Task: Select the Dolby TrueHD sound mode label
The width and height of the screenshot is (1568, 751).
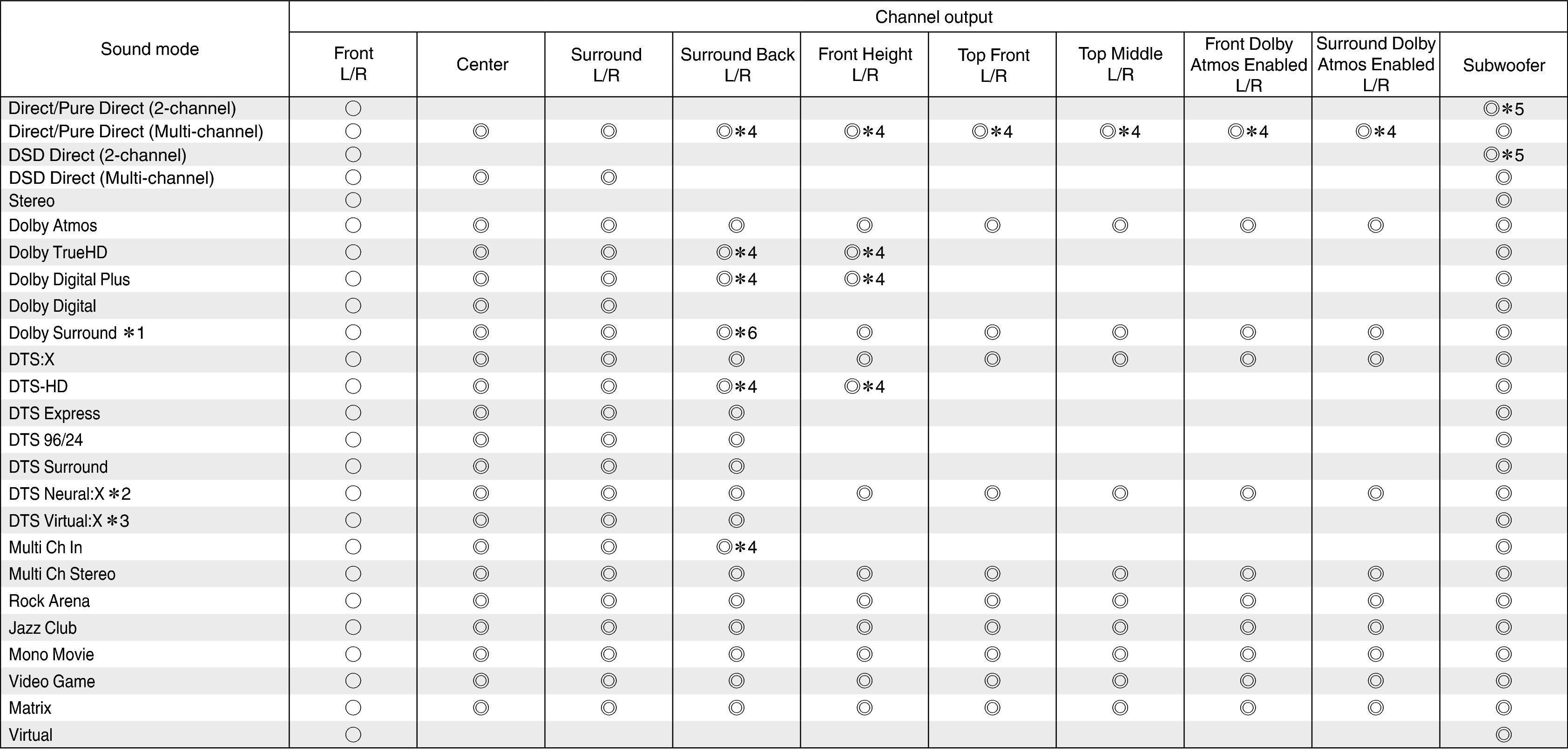Action: [x=58, y=253]
